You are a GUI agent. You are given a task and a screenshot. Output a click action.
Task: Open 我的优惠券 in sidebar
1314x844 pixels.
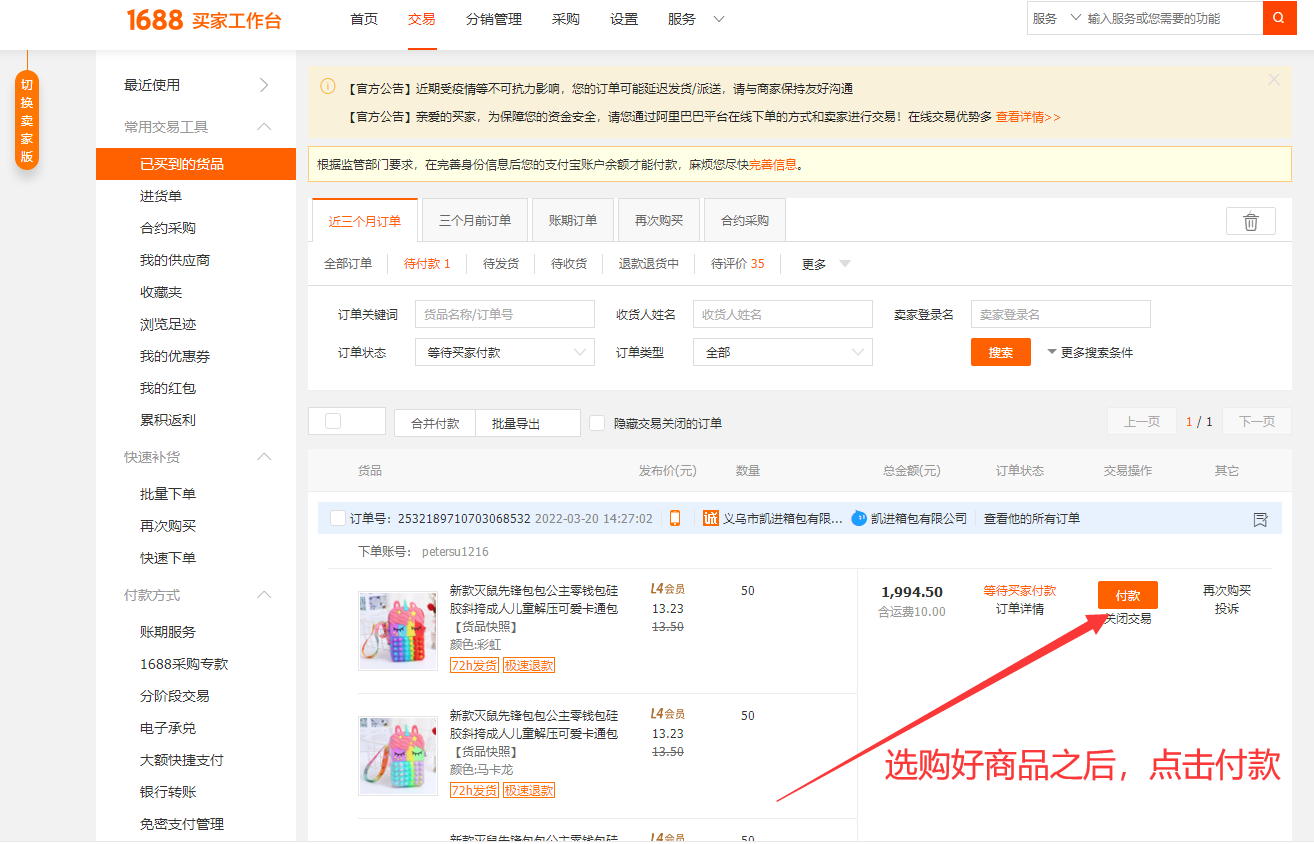point(175,356)
